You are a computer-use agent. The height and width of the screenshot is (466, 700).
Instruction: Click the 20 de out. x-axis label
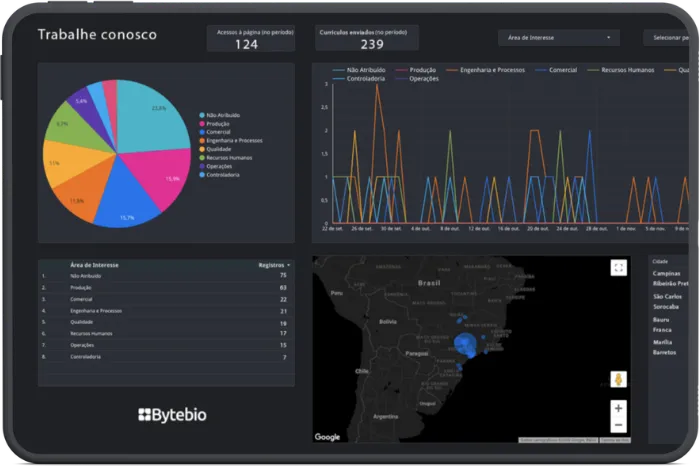(x=538, y=229)
